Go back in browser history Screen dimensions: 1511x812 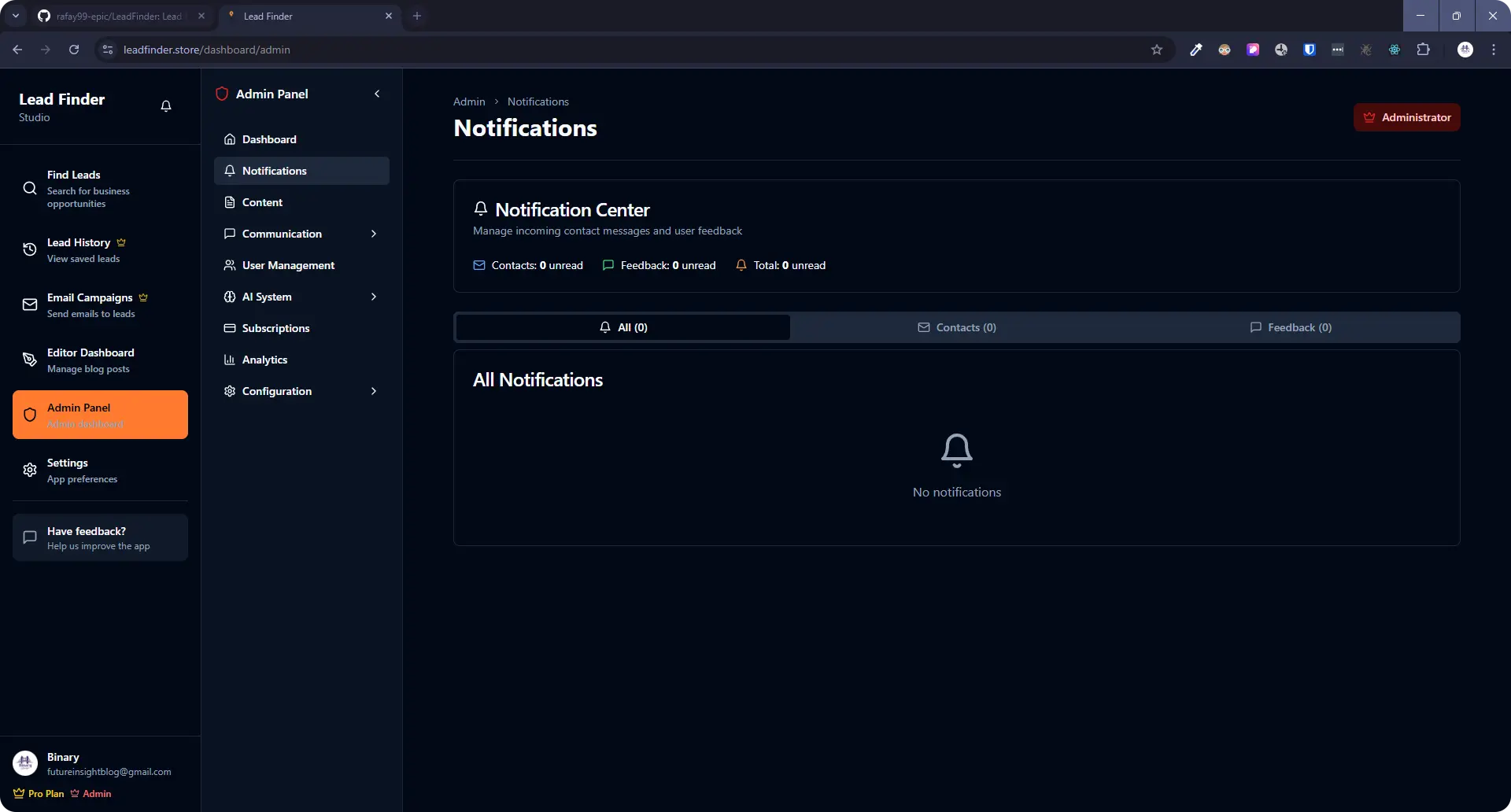point(17,50)
